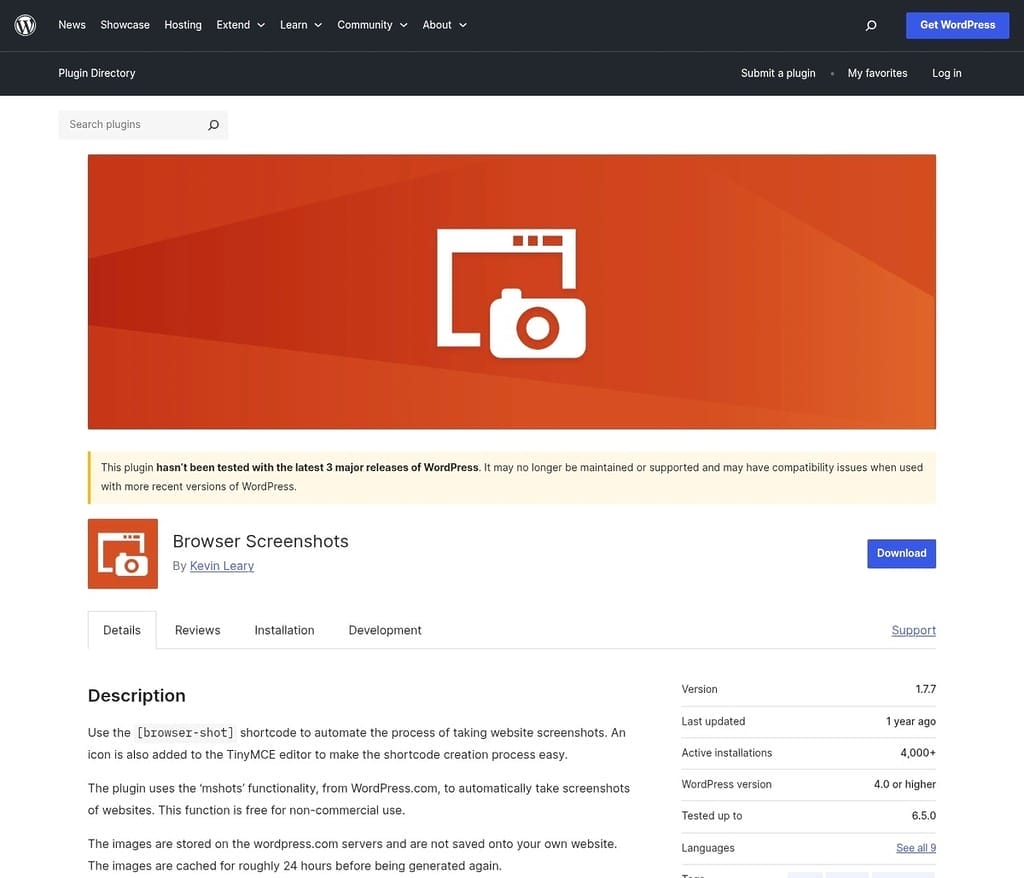Open the Hosting menu item
Image resolution: width=1024 pixels, height=878 pixels.
pyautogui.click(x=183, y=25)
